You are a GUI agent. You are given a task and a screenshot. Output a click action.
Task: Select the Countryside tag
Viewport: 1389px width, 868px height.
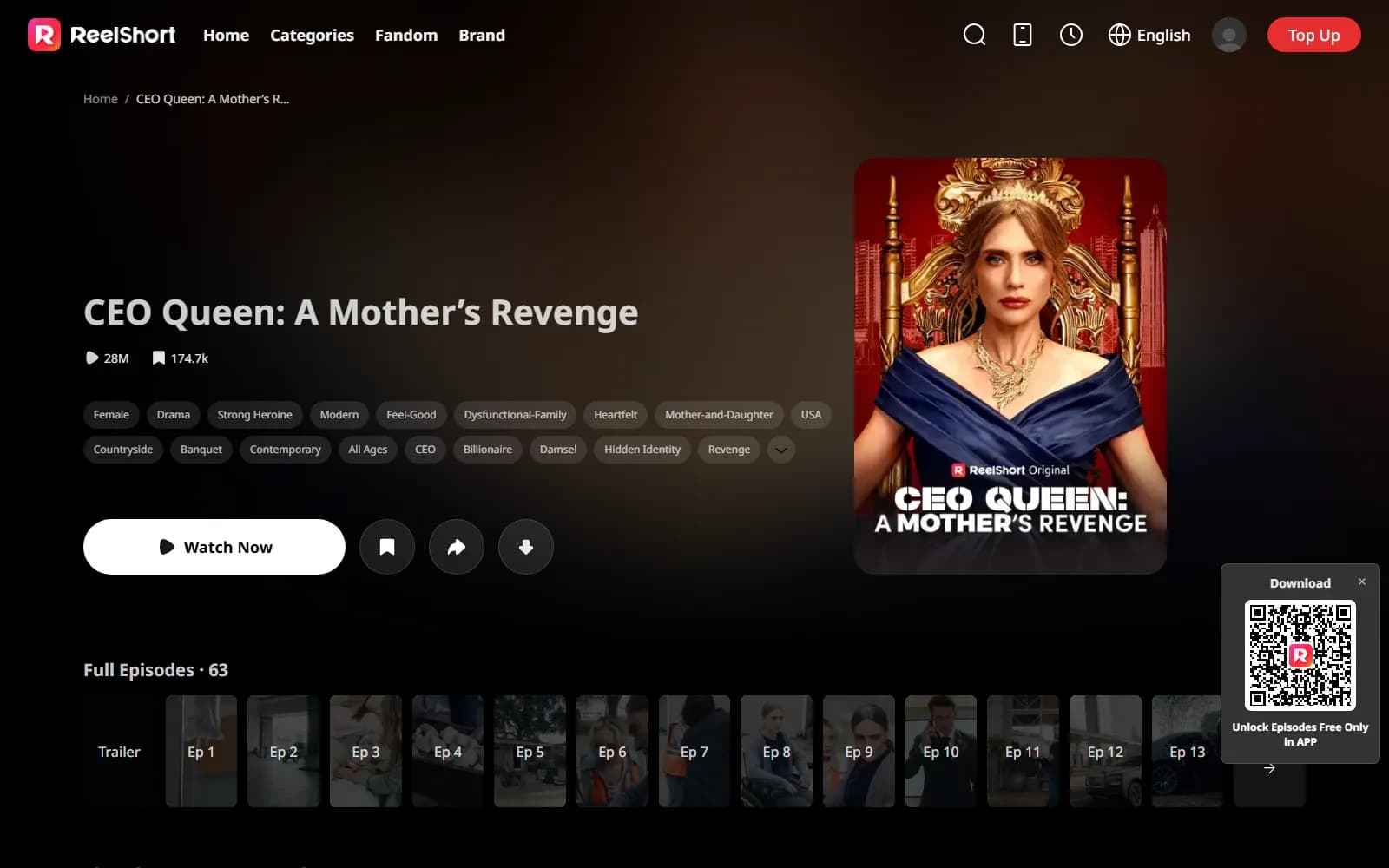pos(123,450)
